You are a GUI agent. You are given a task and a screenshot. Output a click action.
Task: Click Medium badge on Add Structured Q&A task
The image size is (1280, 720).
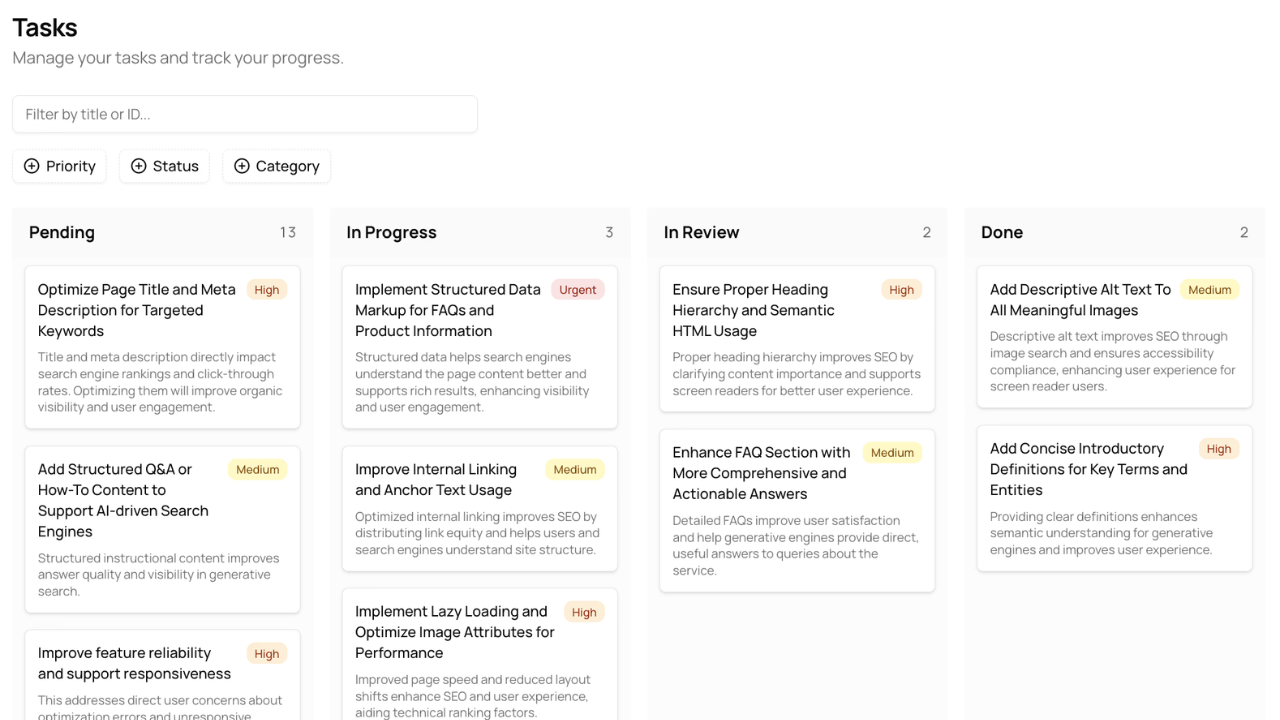point(257,470)
